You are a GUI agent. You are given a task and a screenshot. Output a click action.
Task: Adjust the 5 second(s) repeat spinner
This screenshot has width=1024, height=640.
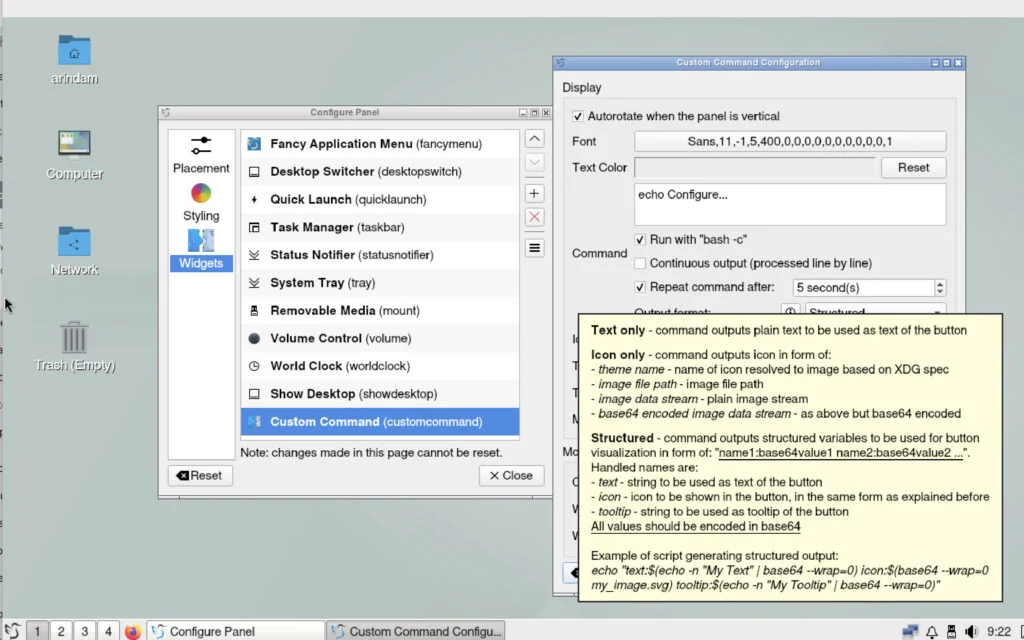(x=939, y=288)
